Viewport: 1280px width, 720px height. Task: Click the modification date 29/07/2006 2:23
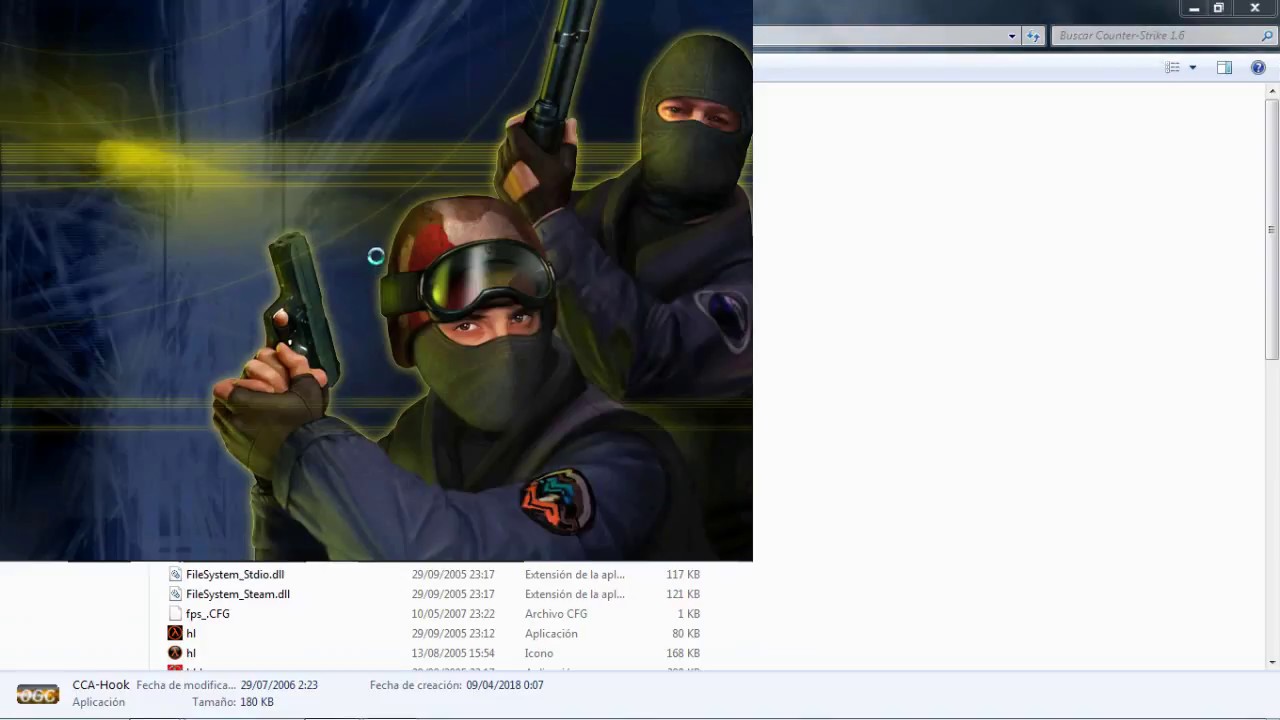tap(279, 685)
